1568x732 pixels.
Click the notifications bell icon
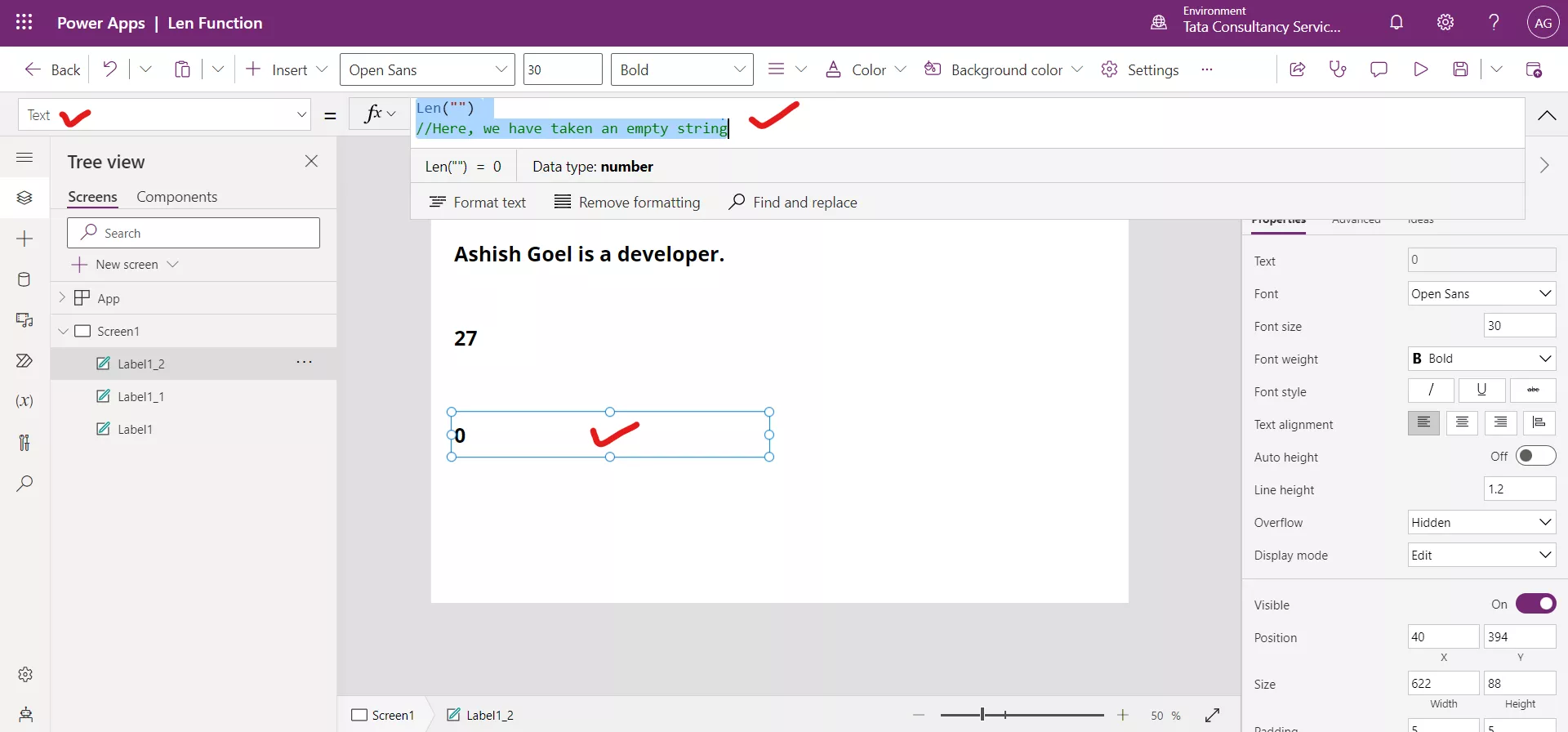[1396, 22]
